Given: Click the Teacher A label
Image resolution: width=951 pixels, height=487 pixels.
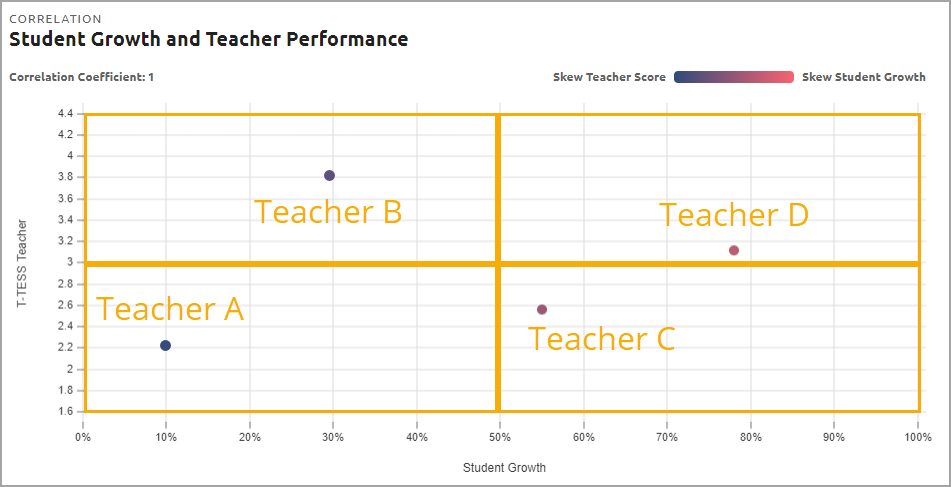Looking at the screenshot, I should [x=170, y=309].
